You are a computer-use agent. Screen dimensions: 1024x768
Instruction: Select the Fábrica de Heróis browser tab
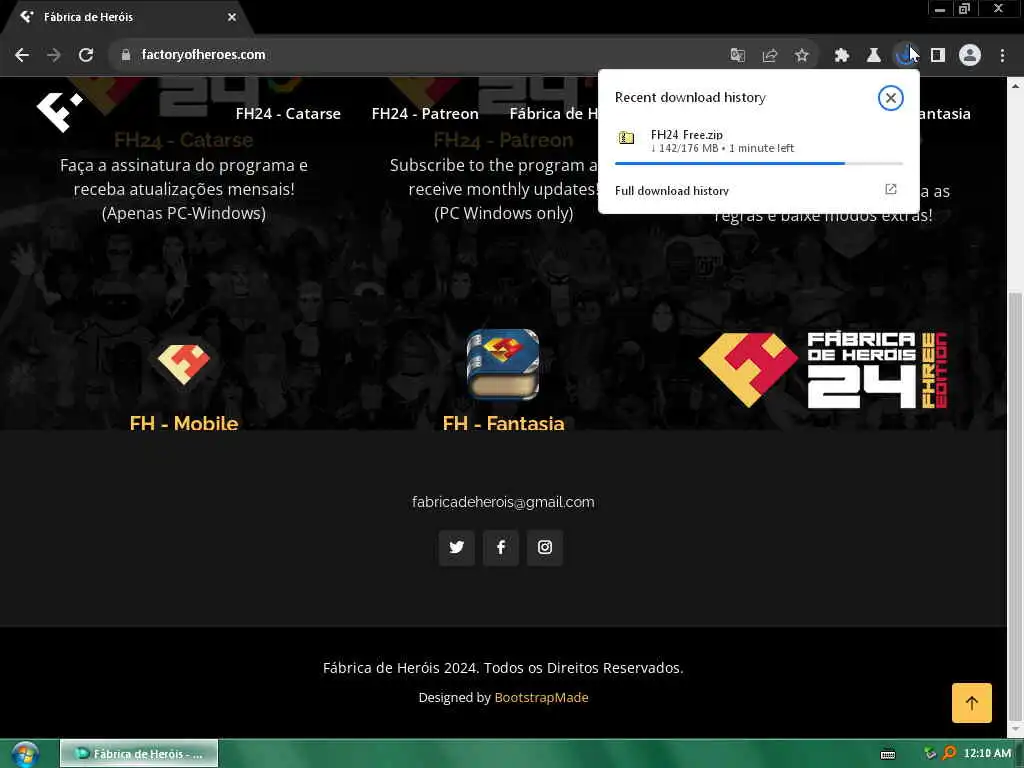click(128, 17)
